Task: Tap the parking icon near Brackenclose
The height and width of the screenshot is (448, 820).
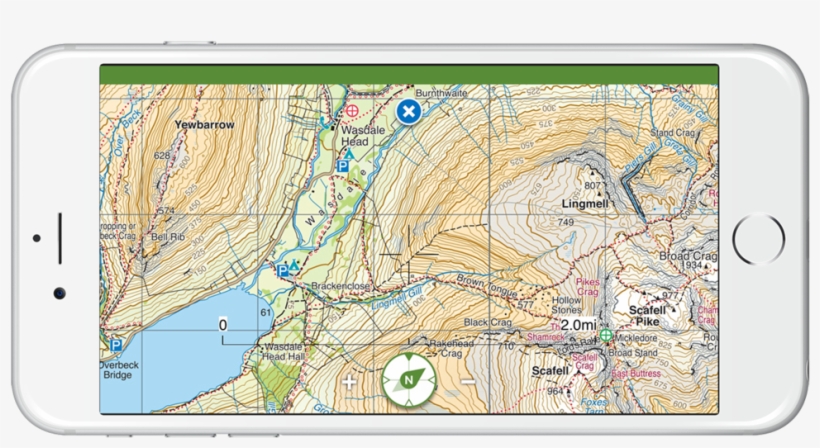Action: point(282,270)
